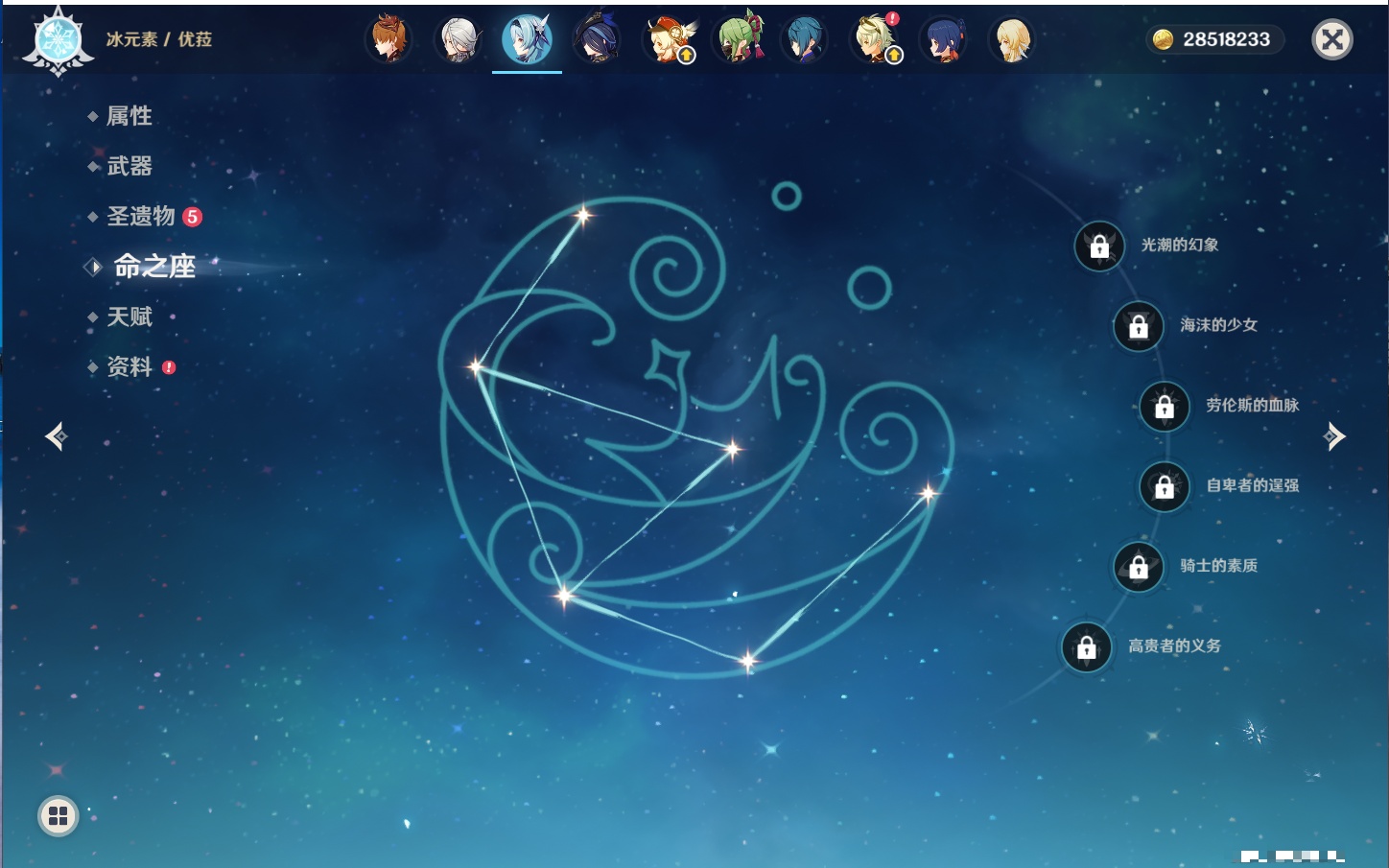
Task: Go to the 天赋 talents section
Action: point(129,317)
